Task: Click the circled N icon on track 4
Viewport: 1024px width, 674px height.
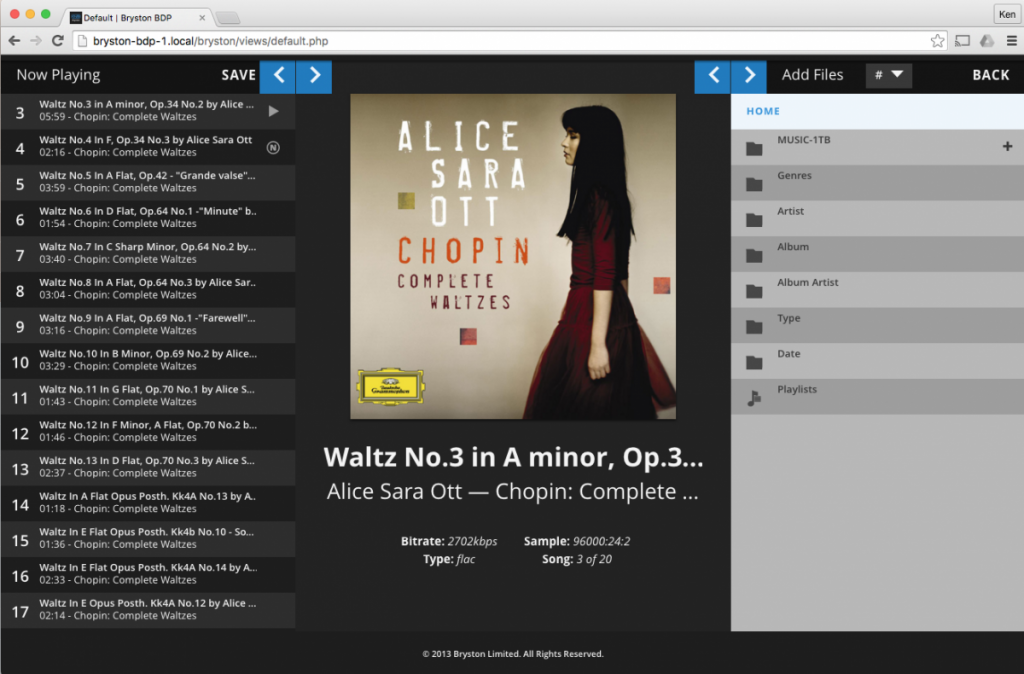Action: tap(274, 147)
